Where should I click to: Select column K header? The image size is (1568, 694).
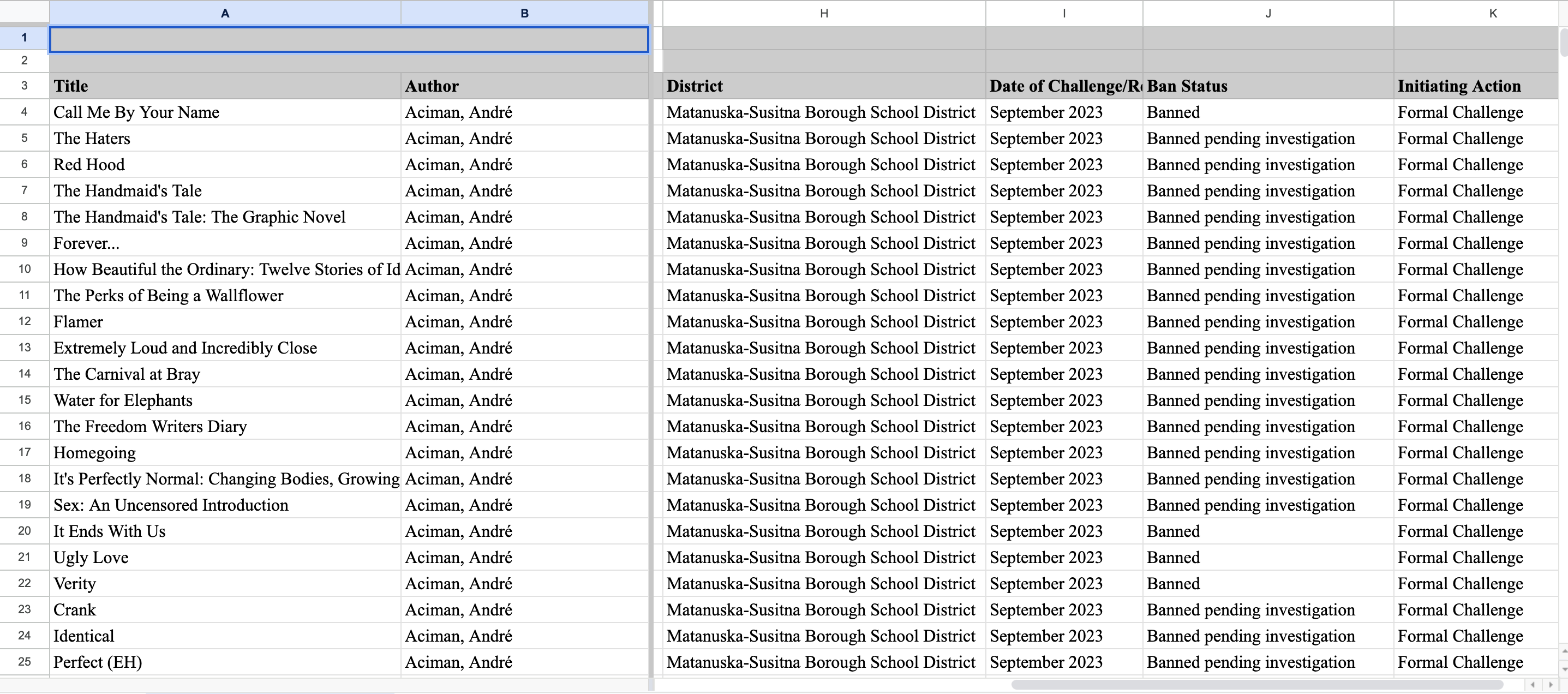(1493, 13)
